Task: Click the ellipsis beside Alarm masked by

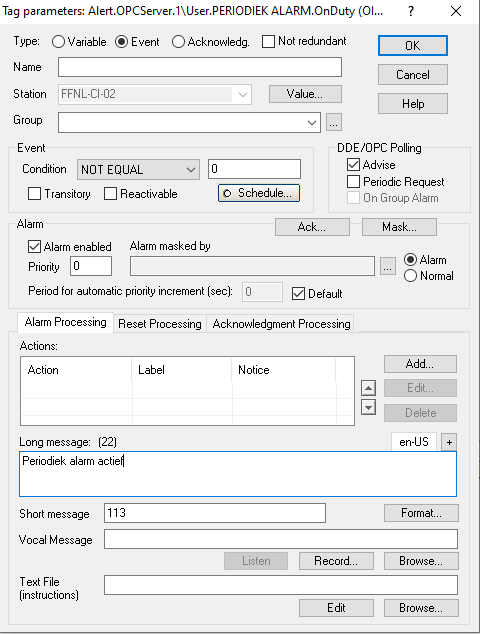Action: pos(388,266)
